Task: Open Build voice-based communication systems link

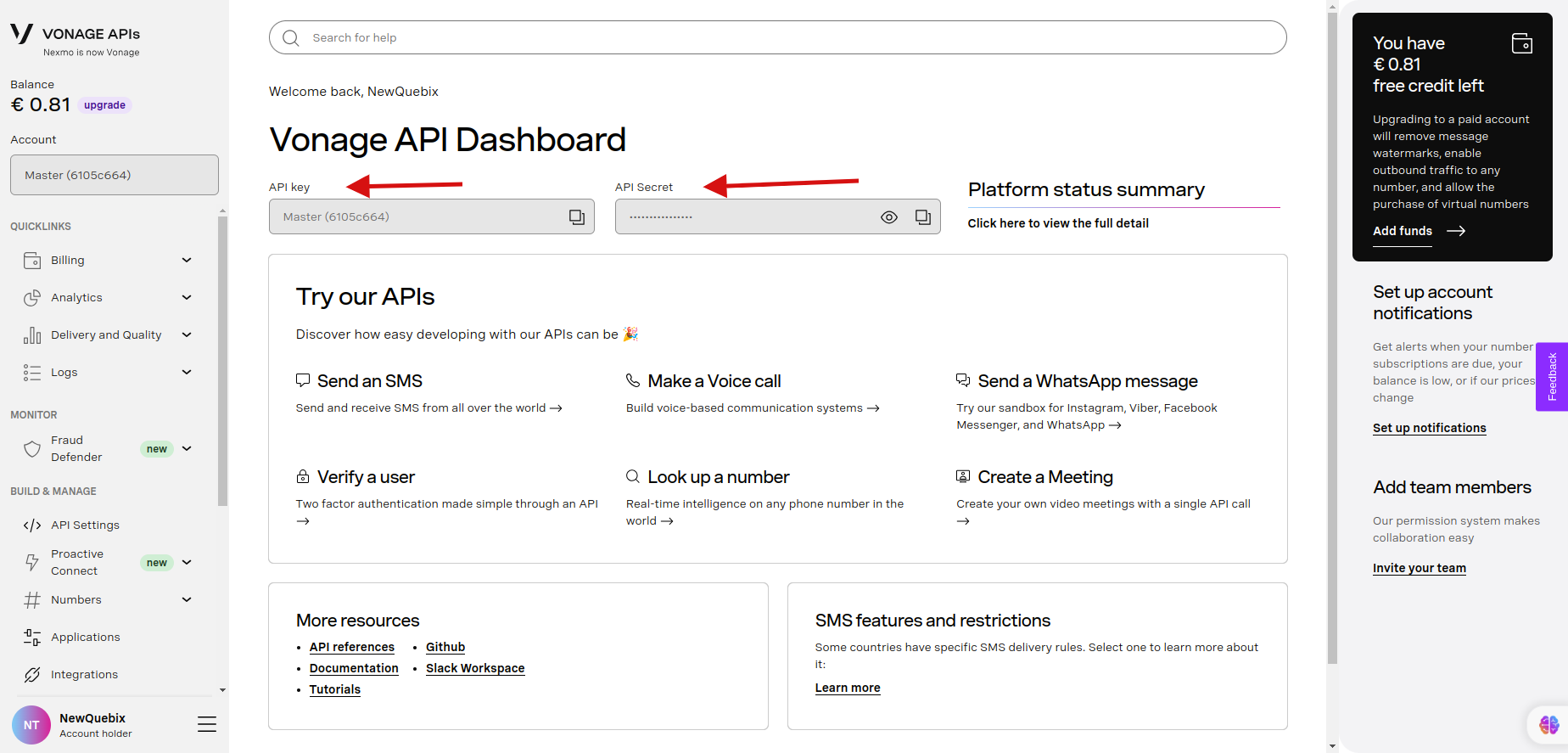Action: pyautogui.click(x=753, y=408)
